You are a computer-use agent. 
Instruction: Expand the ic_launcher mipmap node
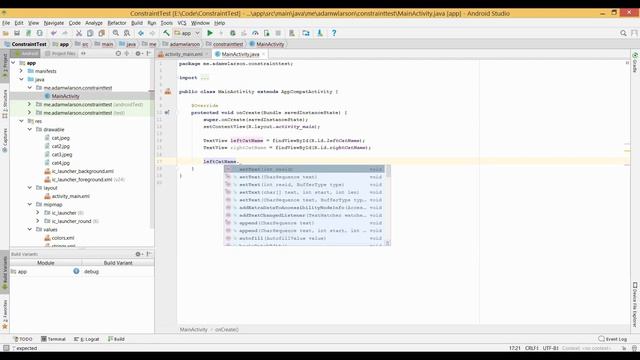[x=38, y=213]
